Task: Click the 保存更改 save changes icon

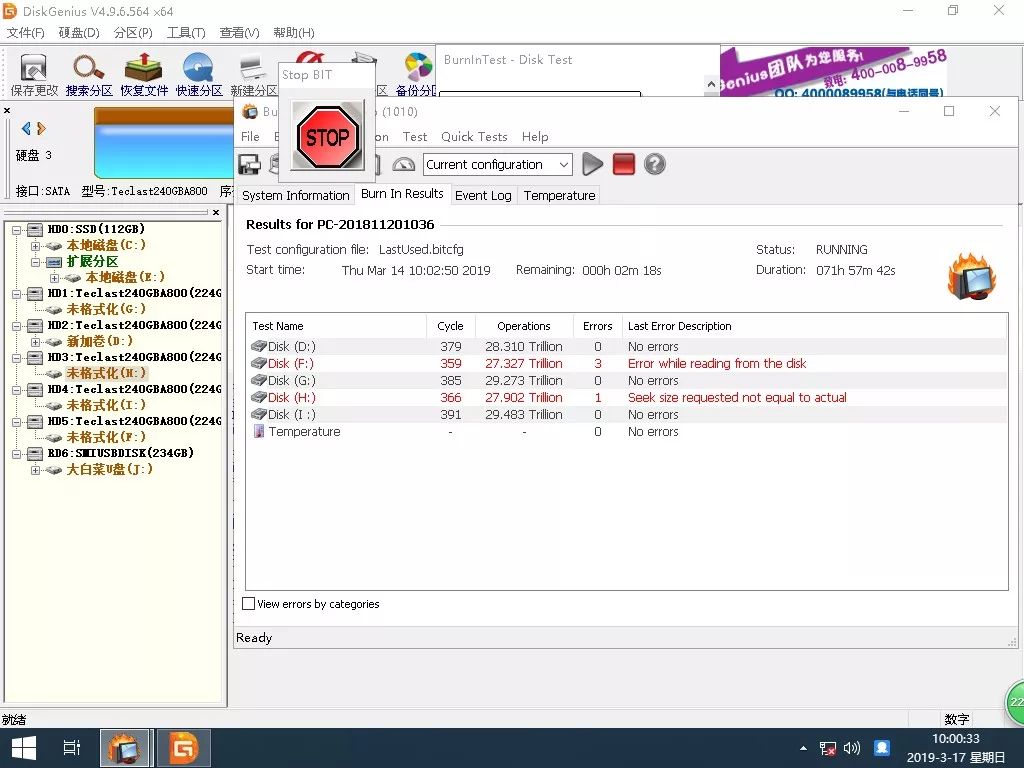Action: [x=34, y=74]
